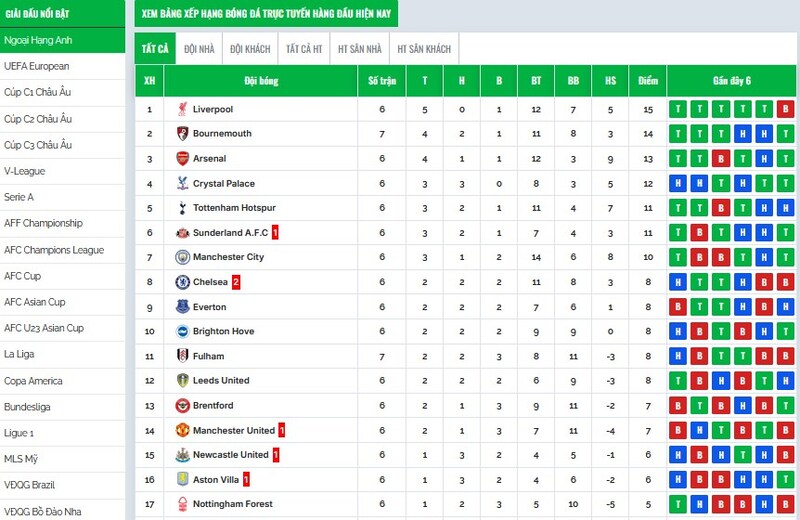The image size is (800, 520).
Task: Click the Tottenham Hotspur crest icon
Action: pyautogui.click(x=182, y=208)
